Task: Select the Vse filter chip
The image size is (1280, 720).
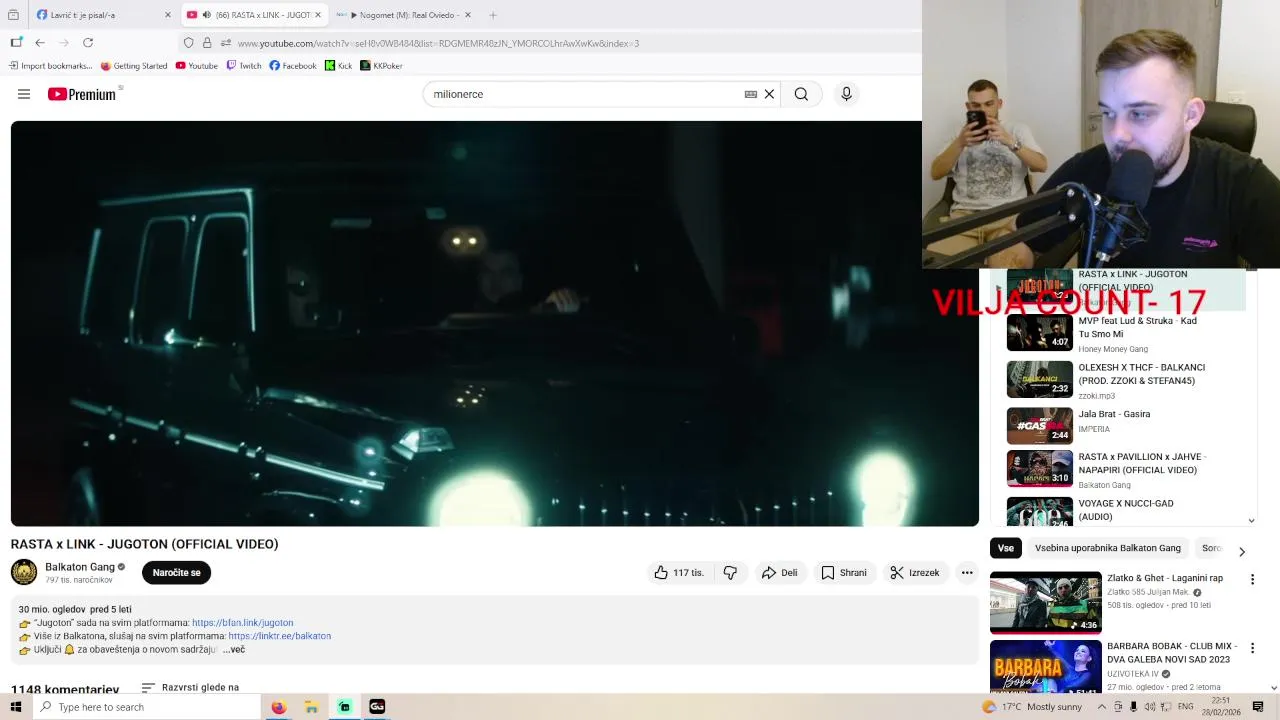Action: (1005, 548)
